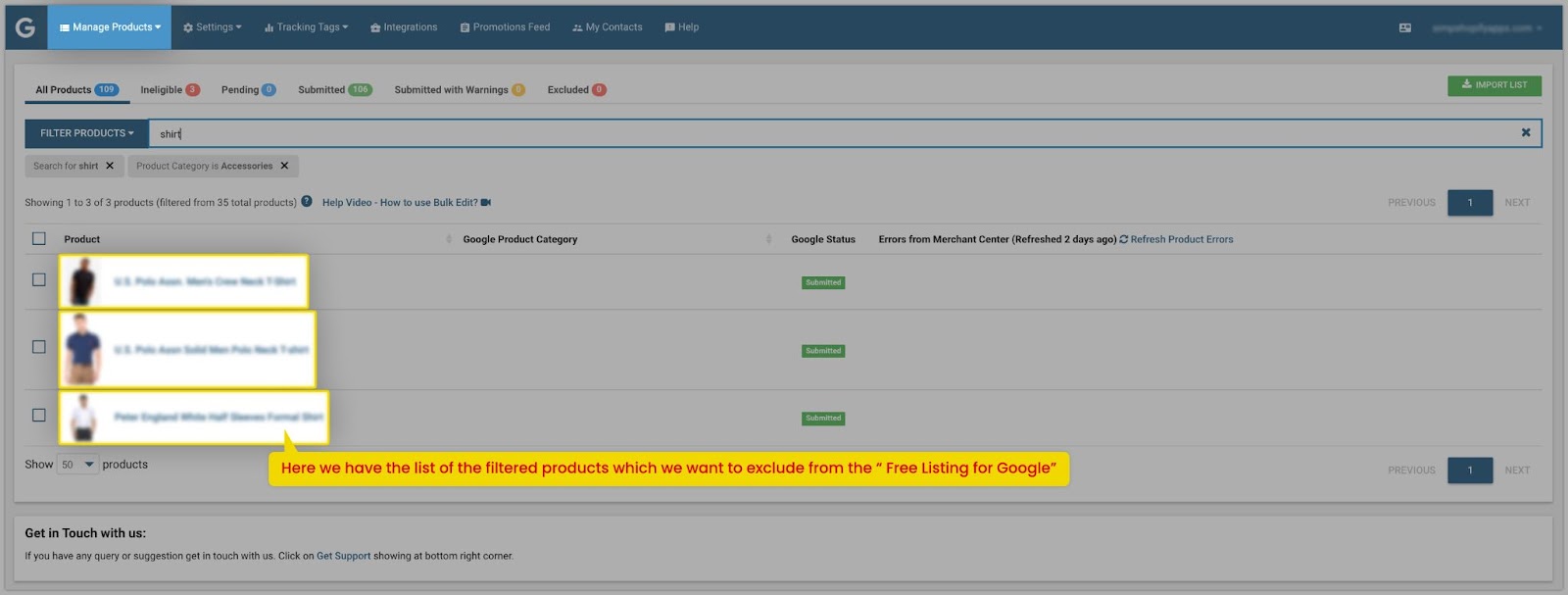Viewport: 1568px width, 595px height.
Task: Go to Integrations page
Action: [x=404, y=27]
